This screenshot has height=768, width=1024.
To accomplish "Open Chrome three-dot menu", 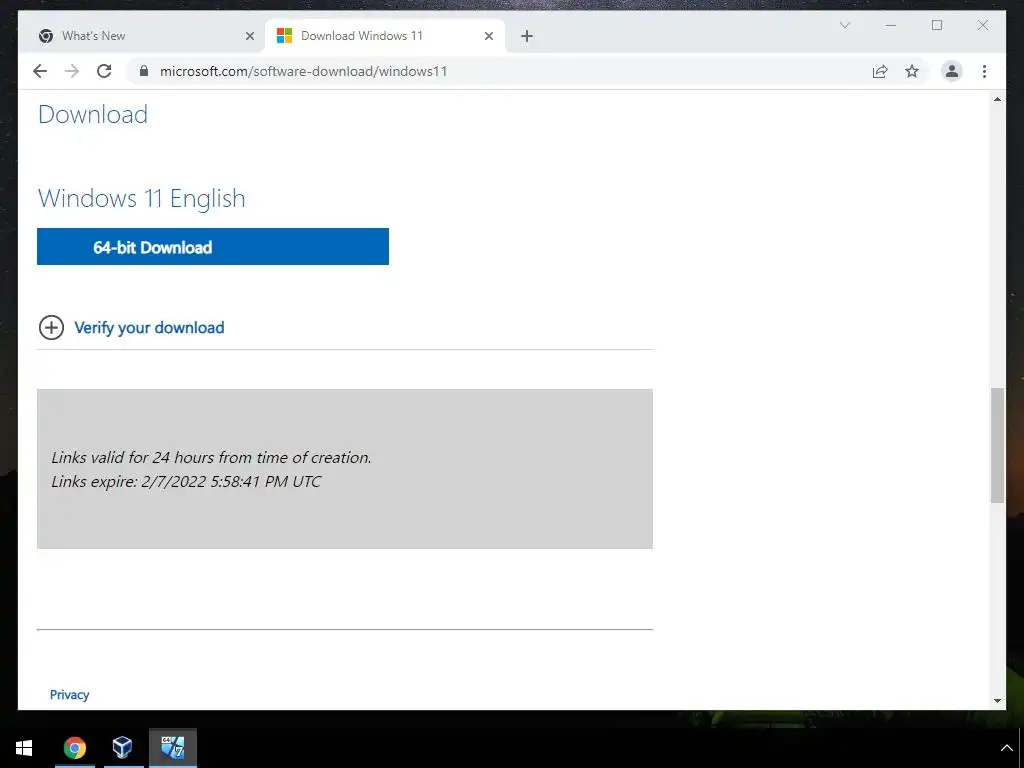I will point(984,71).
